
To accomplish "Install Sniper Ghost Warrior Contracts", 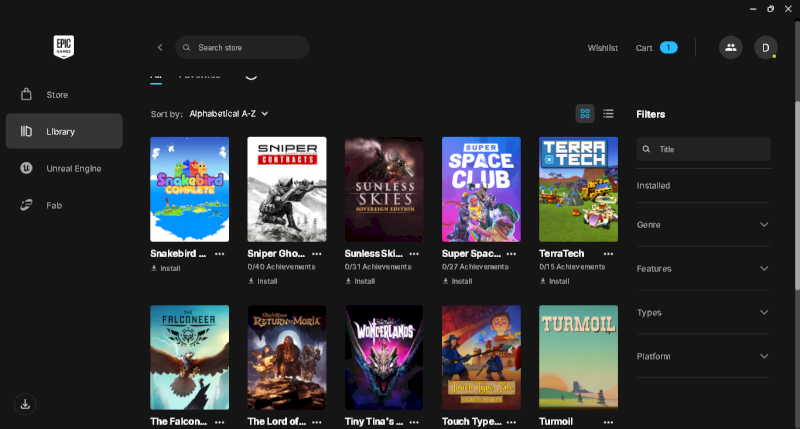I will click(x=263, y=281).
